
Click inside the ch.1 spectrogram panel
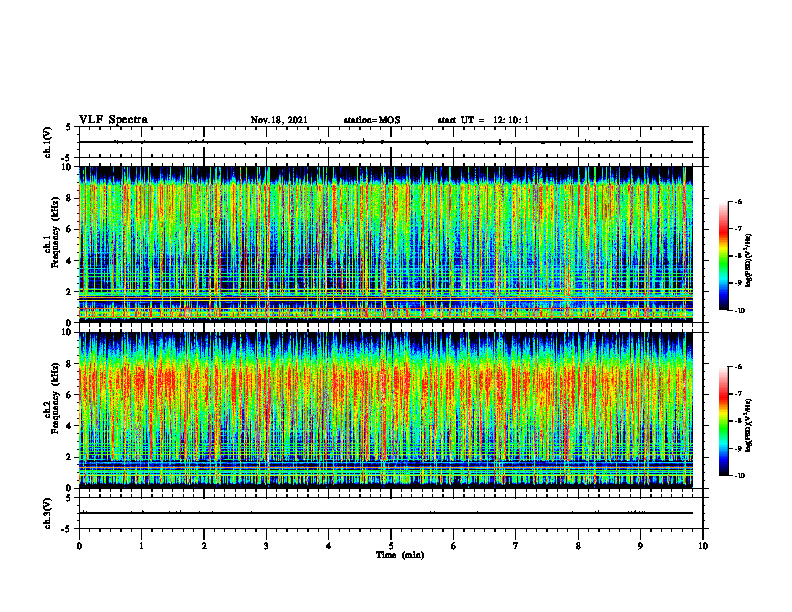click(x=386, y=244)
